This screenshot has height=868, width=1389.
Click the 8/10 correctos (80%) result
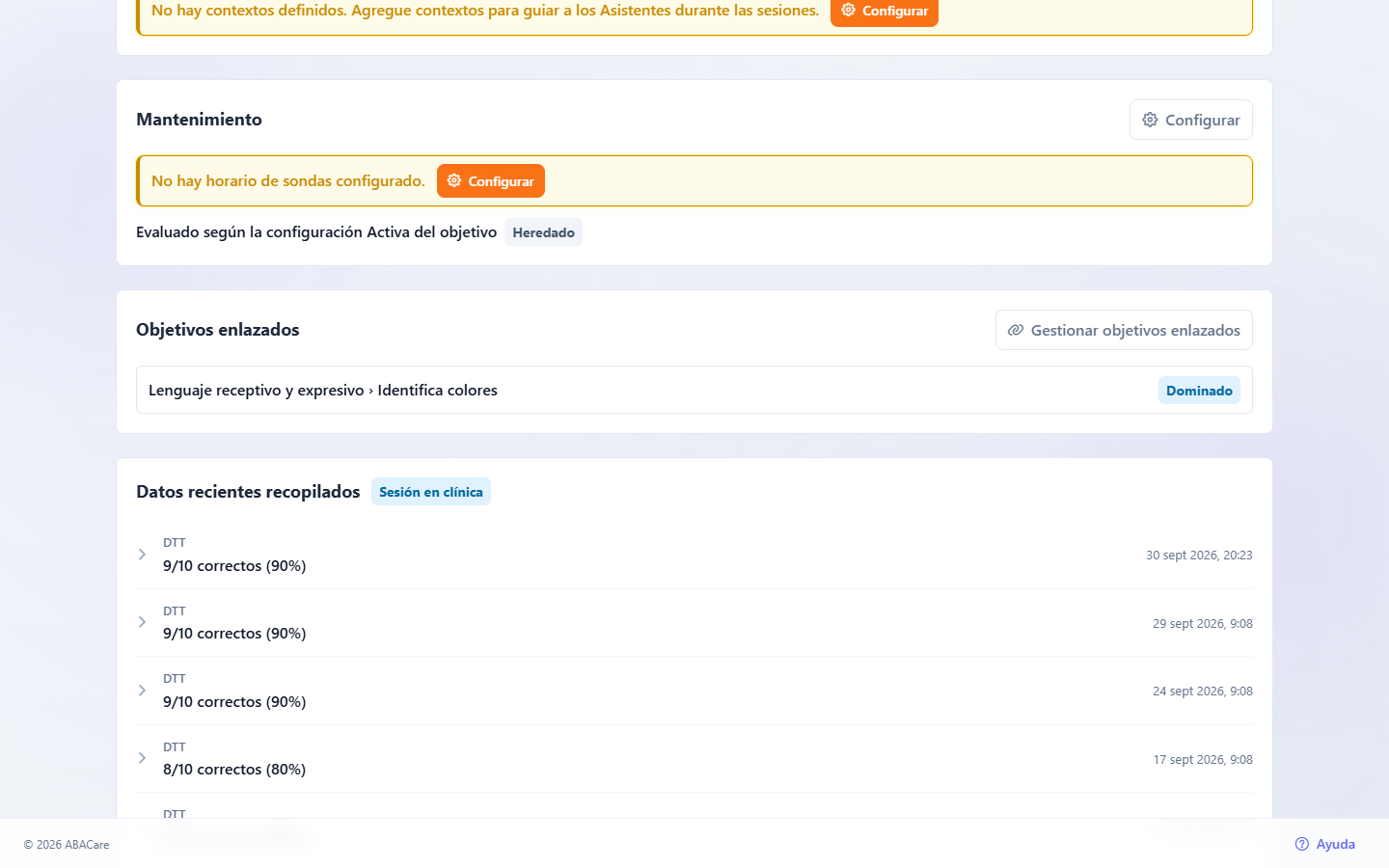point(234,770)
